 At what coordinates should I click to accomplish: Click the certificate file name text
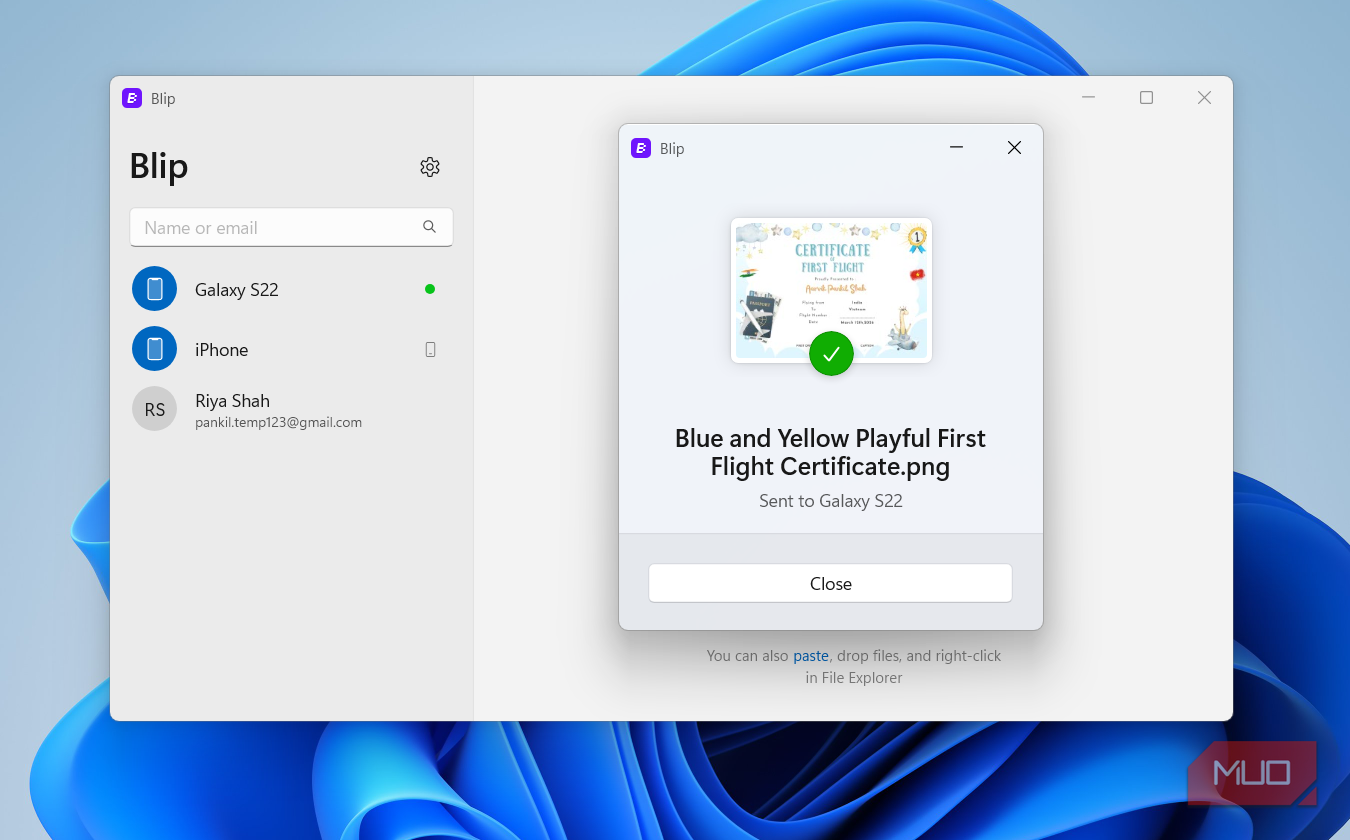click(x=830, y=452)
